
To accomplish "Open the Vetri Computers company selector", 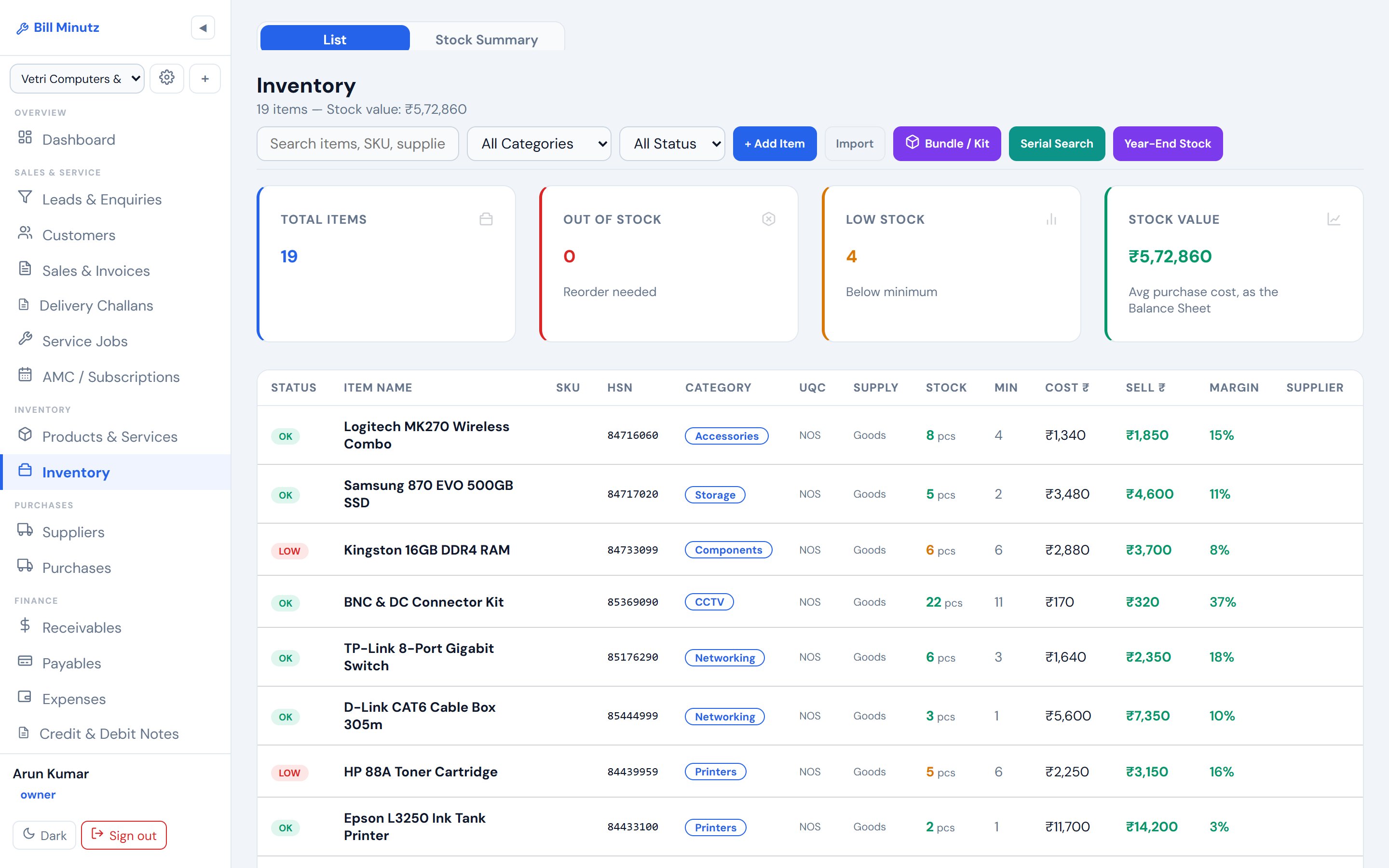I will point(77,79).
